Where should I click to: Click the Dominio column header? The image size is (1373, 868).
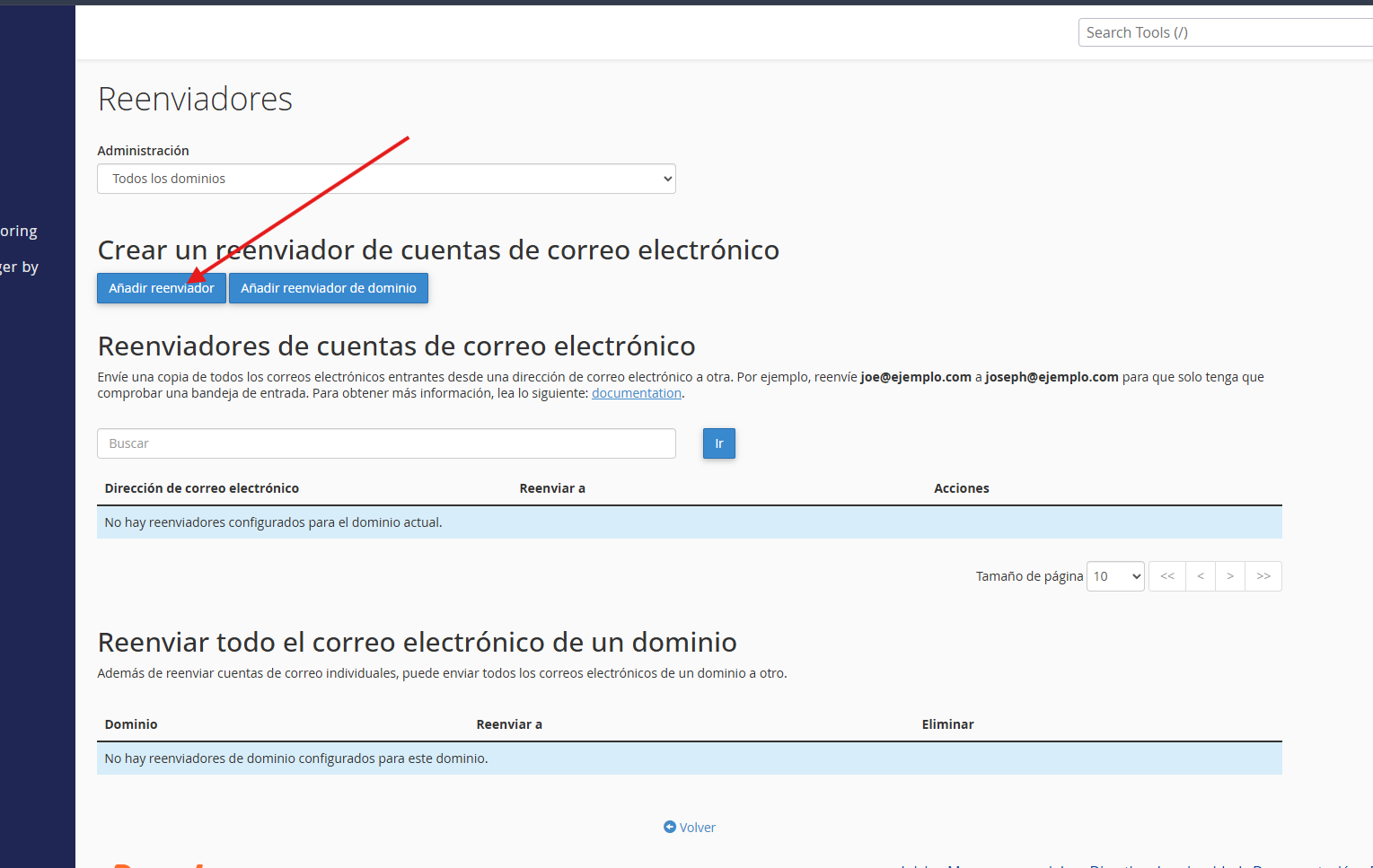(x=131, y=724)
